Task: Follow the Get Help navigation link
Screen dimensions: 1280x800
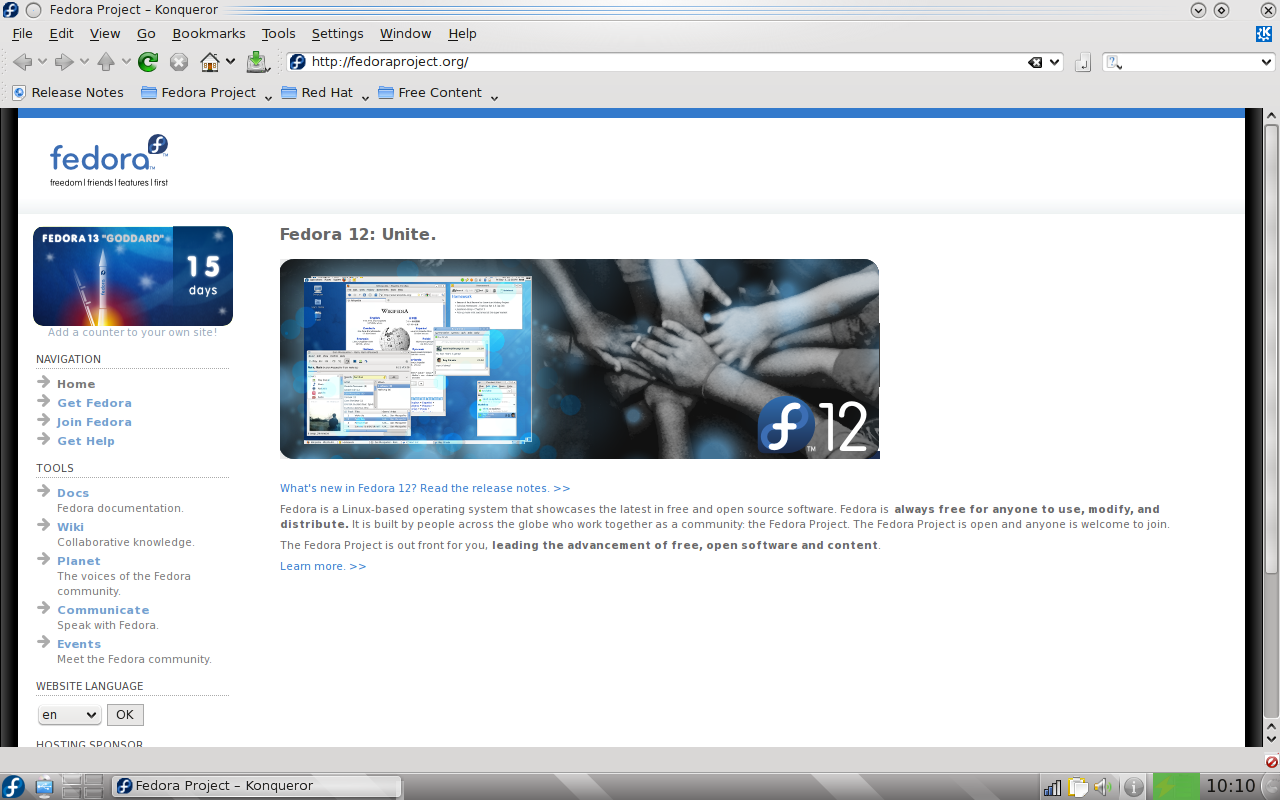Action: [x=86, y=441]
